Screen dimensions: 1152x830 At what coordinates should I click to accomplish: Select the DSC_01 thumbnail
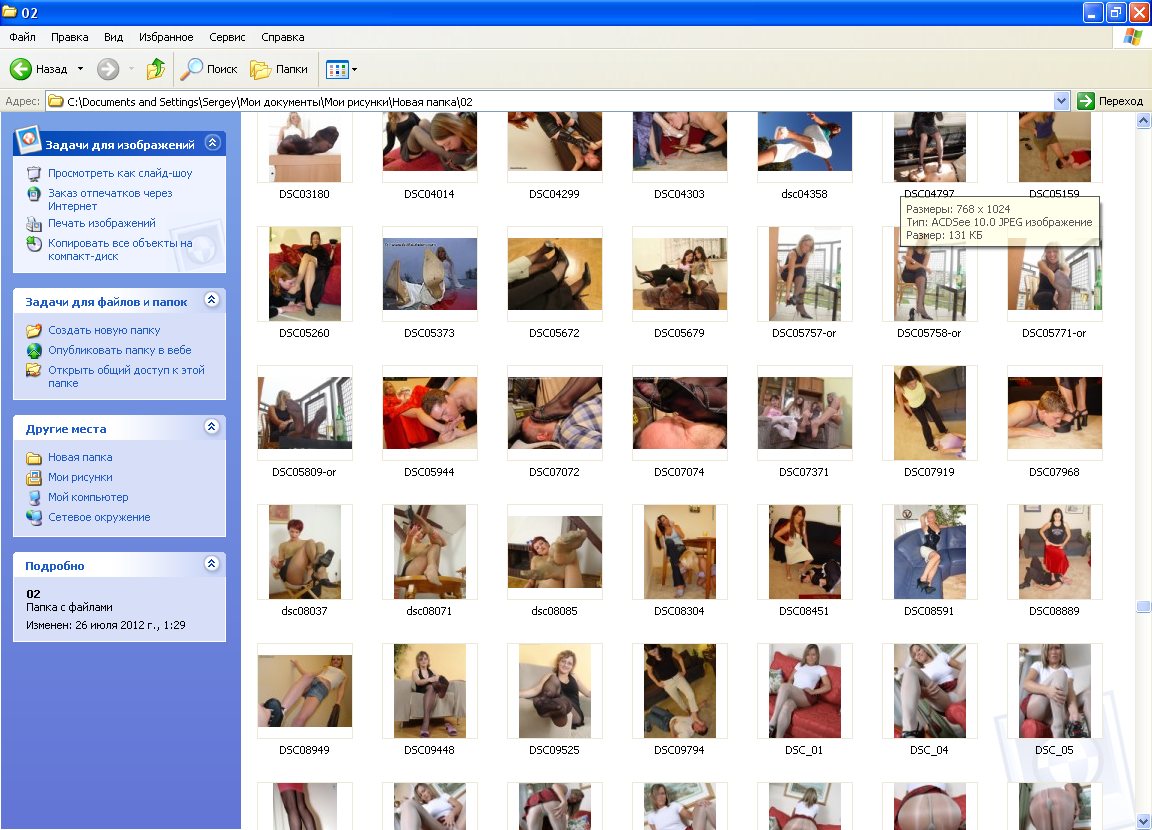804,690
